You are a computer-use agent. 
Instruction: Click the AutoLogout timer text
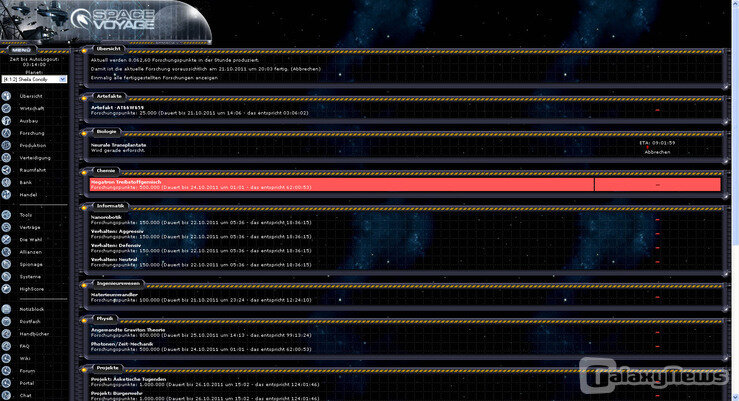click(34, 62)
